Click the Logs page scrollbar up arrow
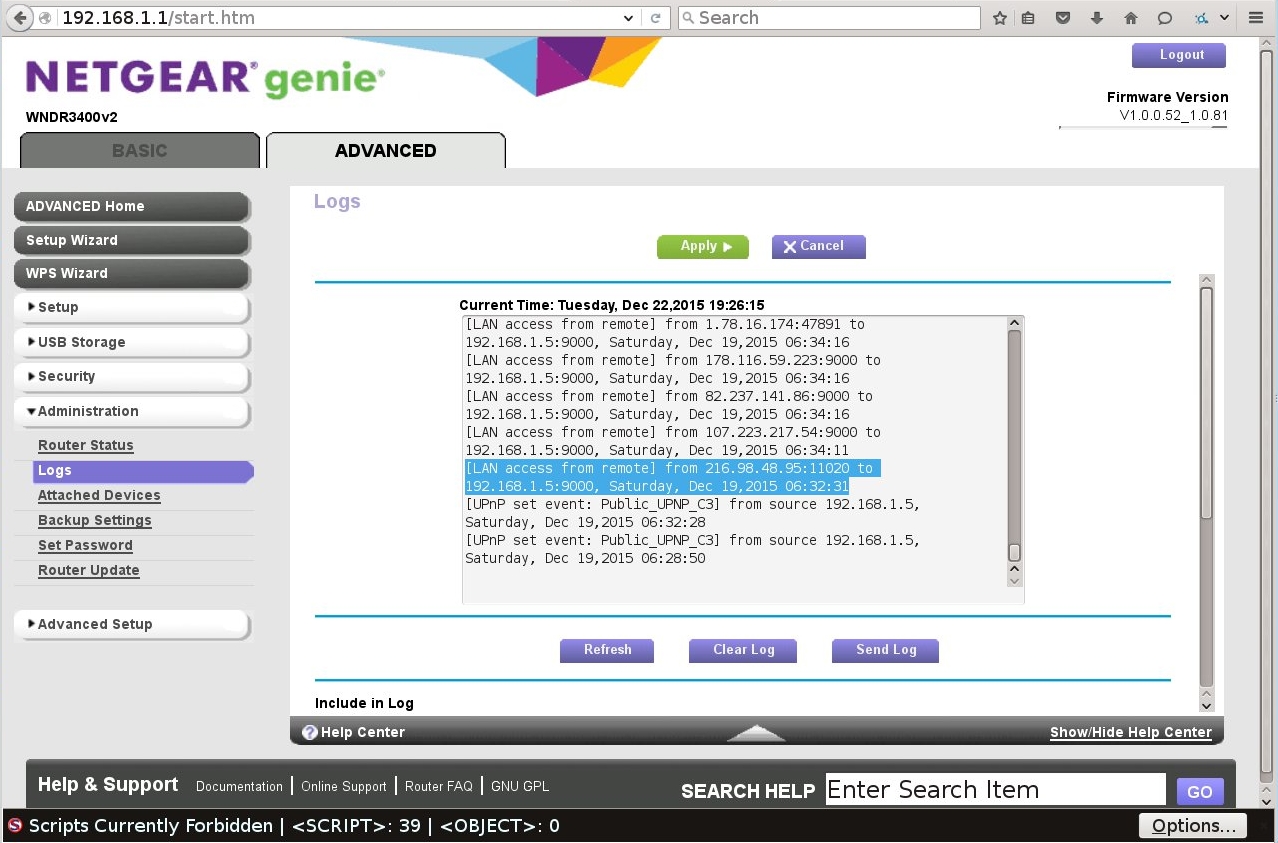Screen dimensions: 1278x843 click(x=1206, y=281)
